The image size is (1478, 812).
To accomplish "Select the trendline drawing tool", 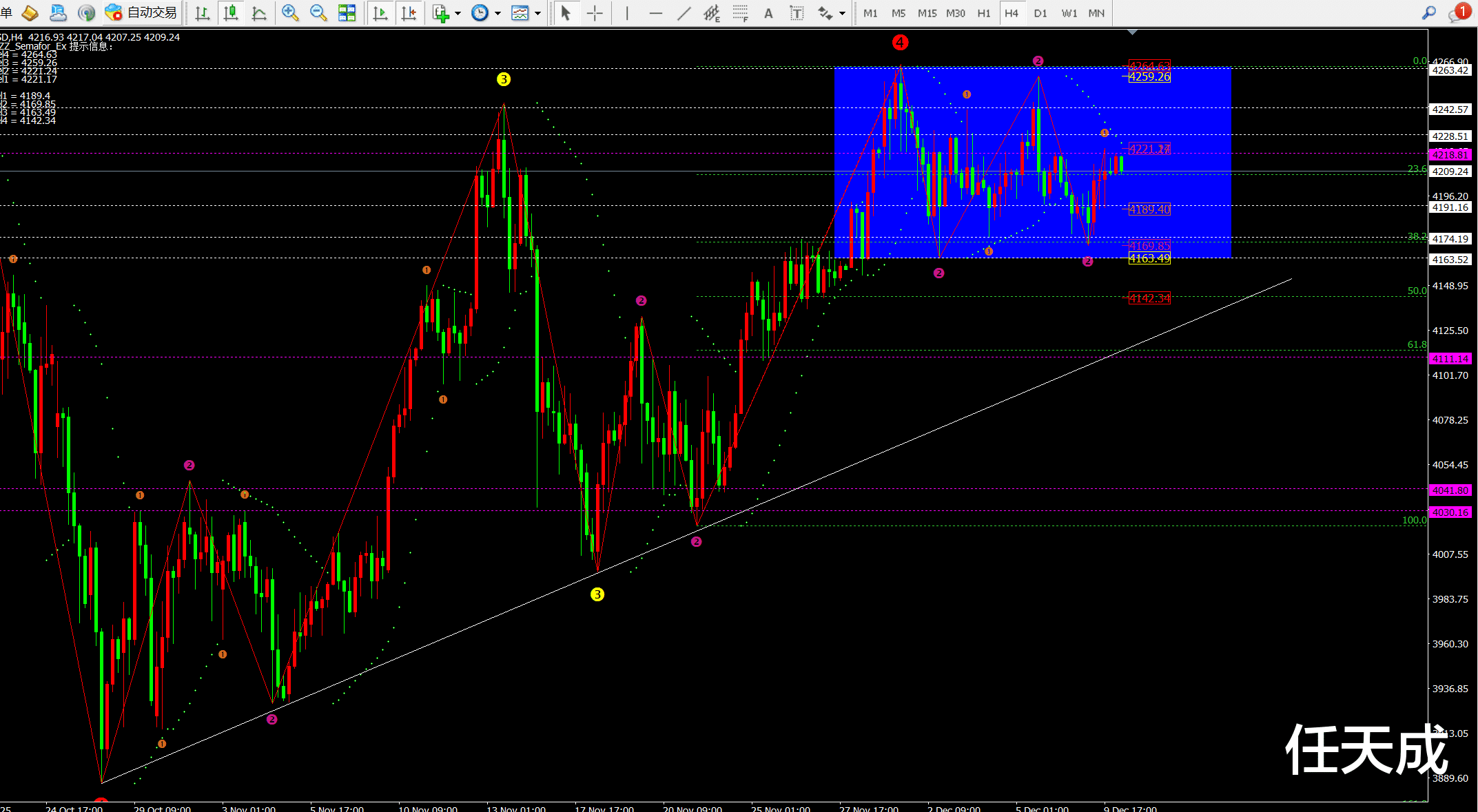I will click(x=684, y=12).
